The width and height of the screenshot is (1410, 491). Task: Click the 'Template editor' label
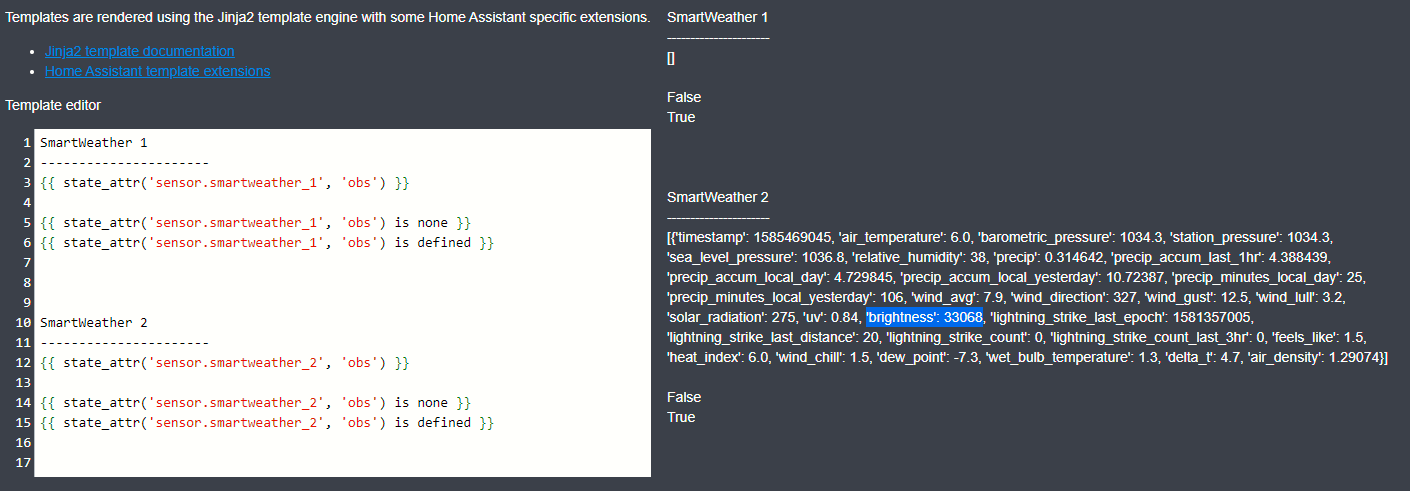[53, 105]
